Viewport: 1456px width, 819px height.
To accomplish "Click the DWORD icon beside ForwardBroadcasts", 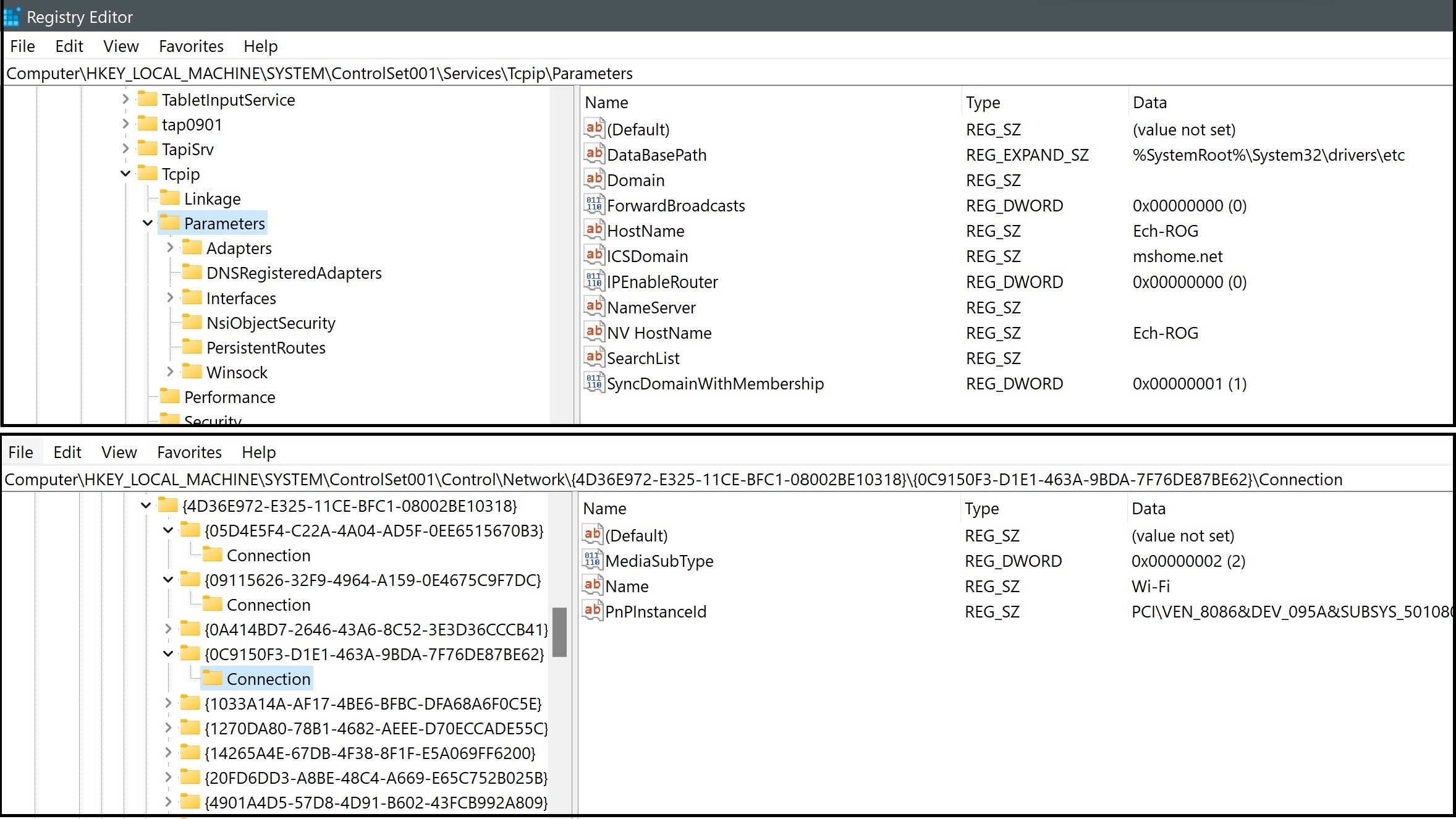I will [x=594, y=205].
